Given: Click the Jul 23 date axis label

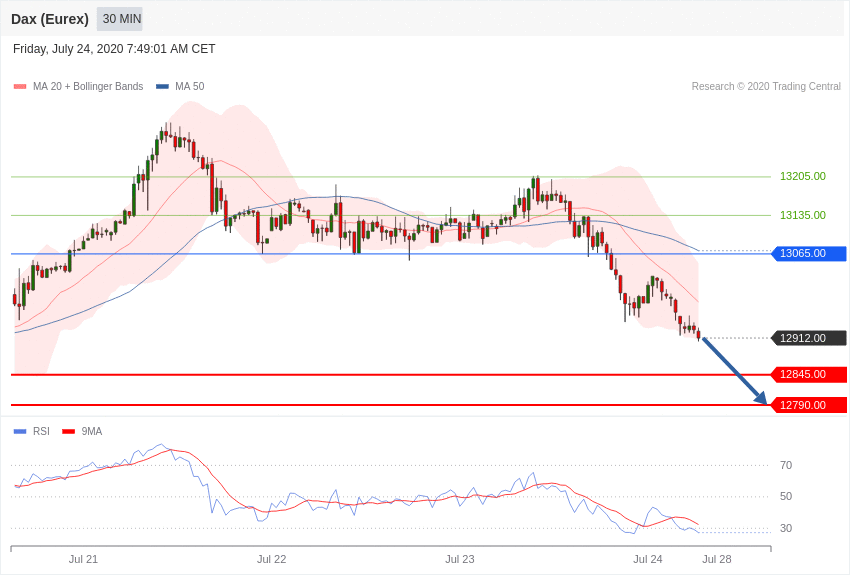Looking at the screenshot, I should coord(460,559).
